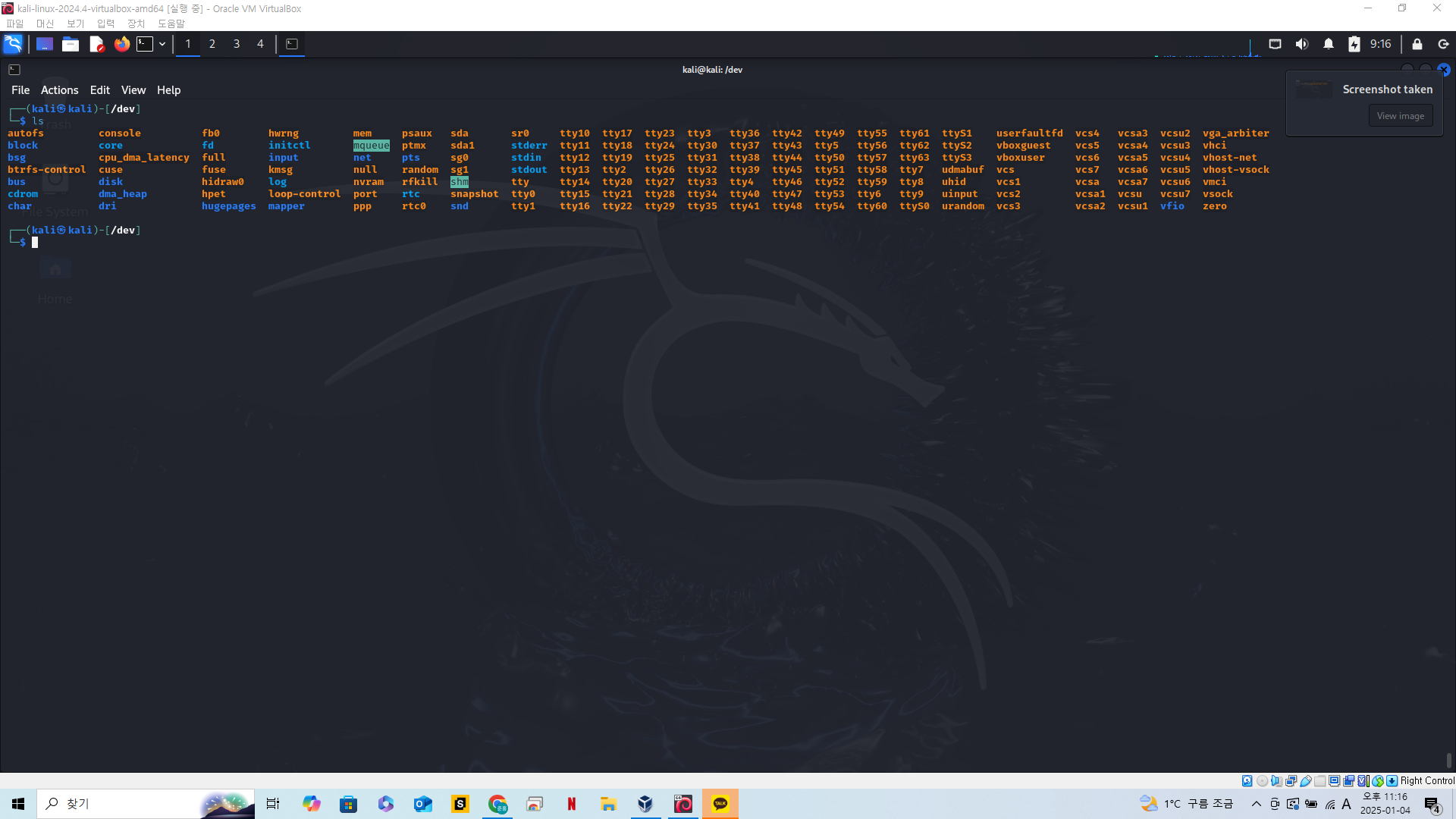
Task: Click the show desktop panel icon
Action: [x=45, y=44]
